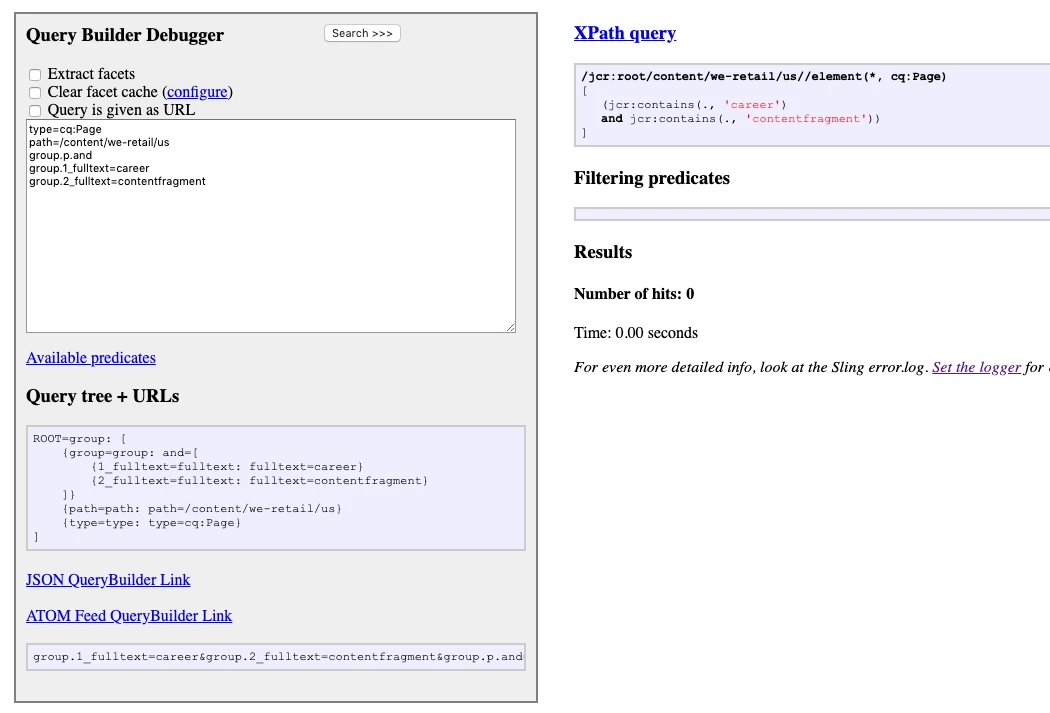This screenshot has height=713, width=1050.
Task: Grab the textarea resize handle
Action: [511, 327]
